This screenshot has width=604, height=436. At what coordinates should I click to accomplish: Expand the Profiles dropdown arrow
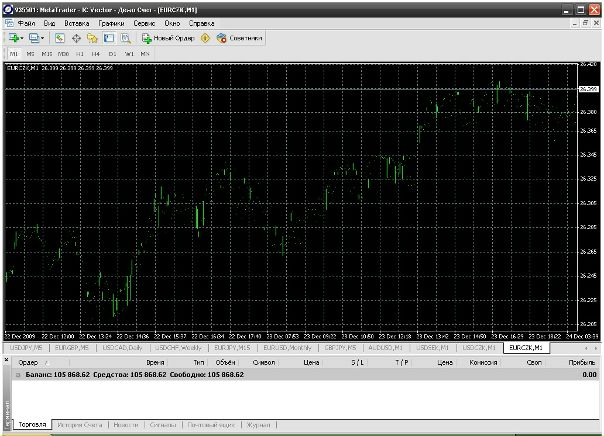42,37
